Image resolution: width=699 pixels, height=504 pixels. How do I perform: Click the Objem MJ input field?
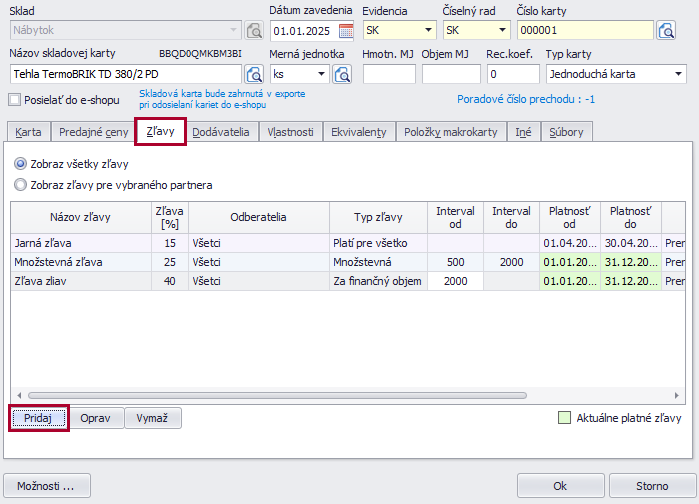coord(451,74)
